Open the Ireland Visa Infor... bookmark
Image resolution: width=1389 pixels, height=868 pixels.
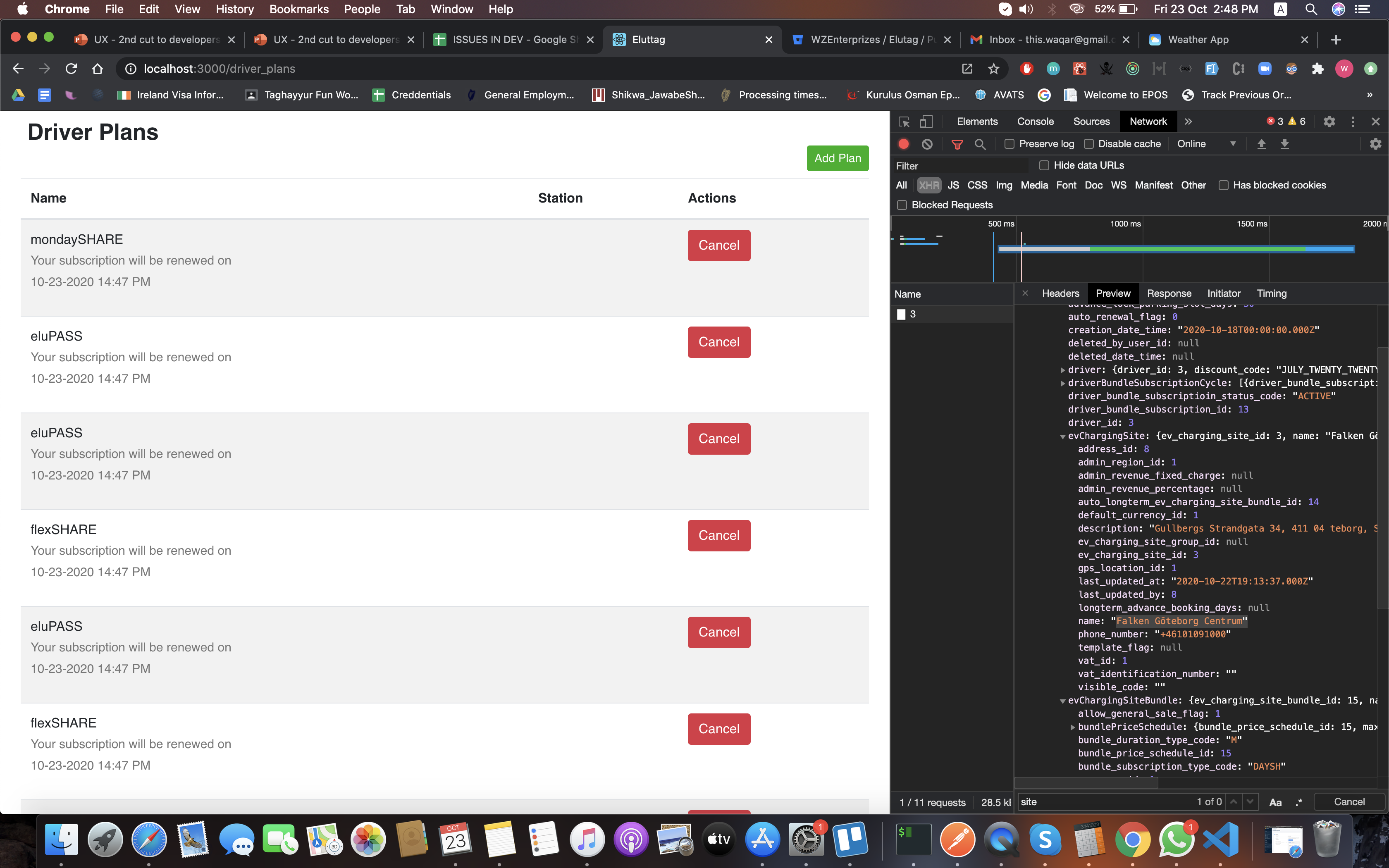(170, 95)
